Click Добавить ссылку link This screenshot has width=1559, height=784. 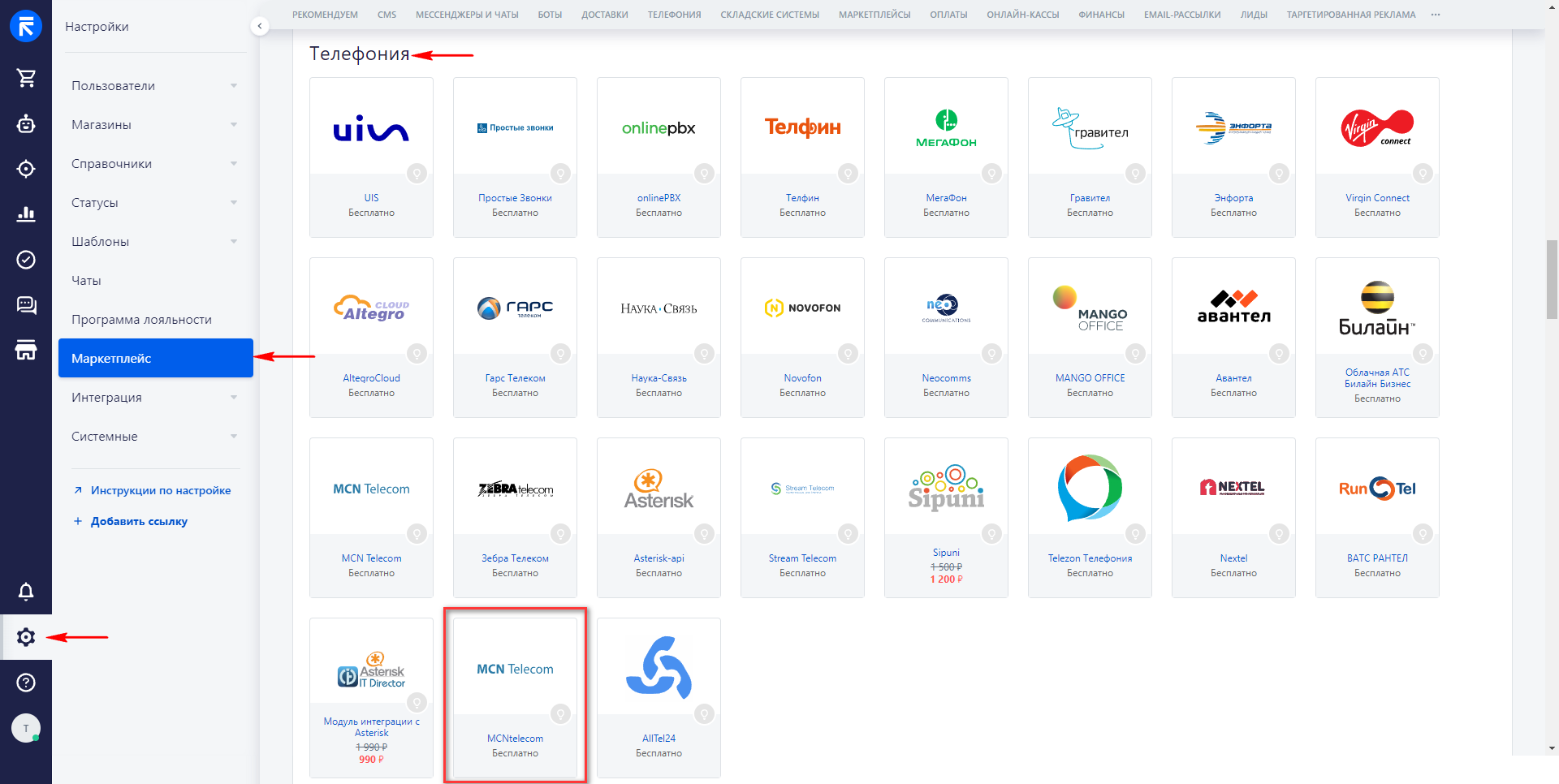point(139,521)
